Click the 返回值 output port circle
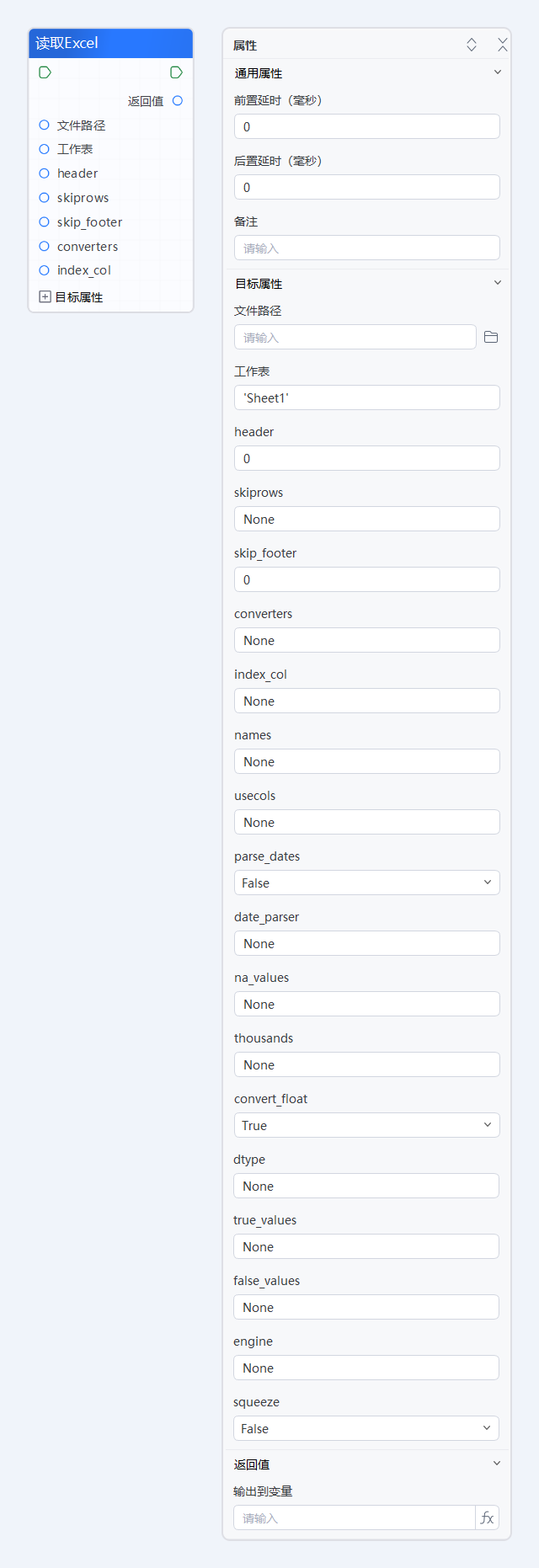Screen dimensions: 539x1568 [178, 101]
